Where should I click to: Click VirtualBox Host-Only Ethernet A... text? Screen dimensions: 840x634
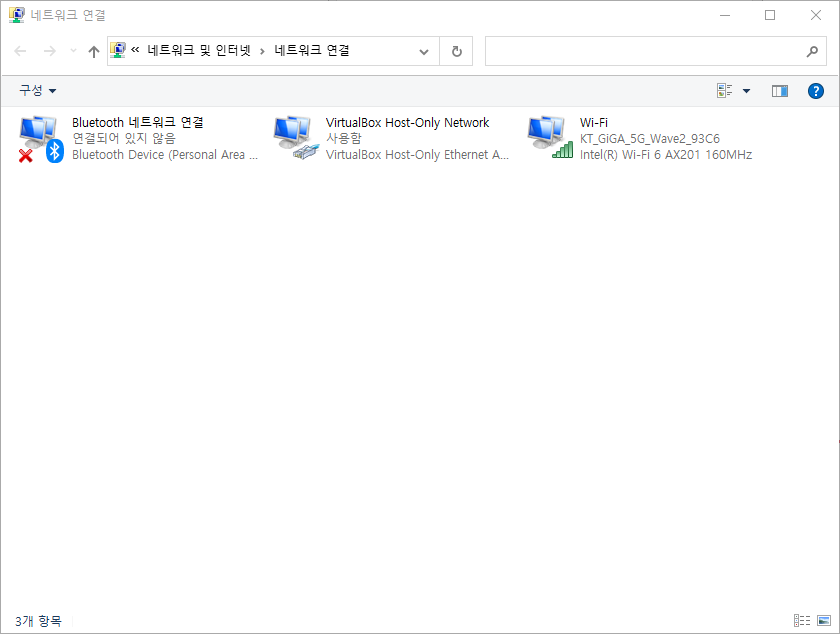pos(417,155)
